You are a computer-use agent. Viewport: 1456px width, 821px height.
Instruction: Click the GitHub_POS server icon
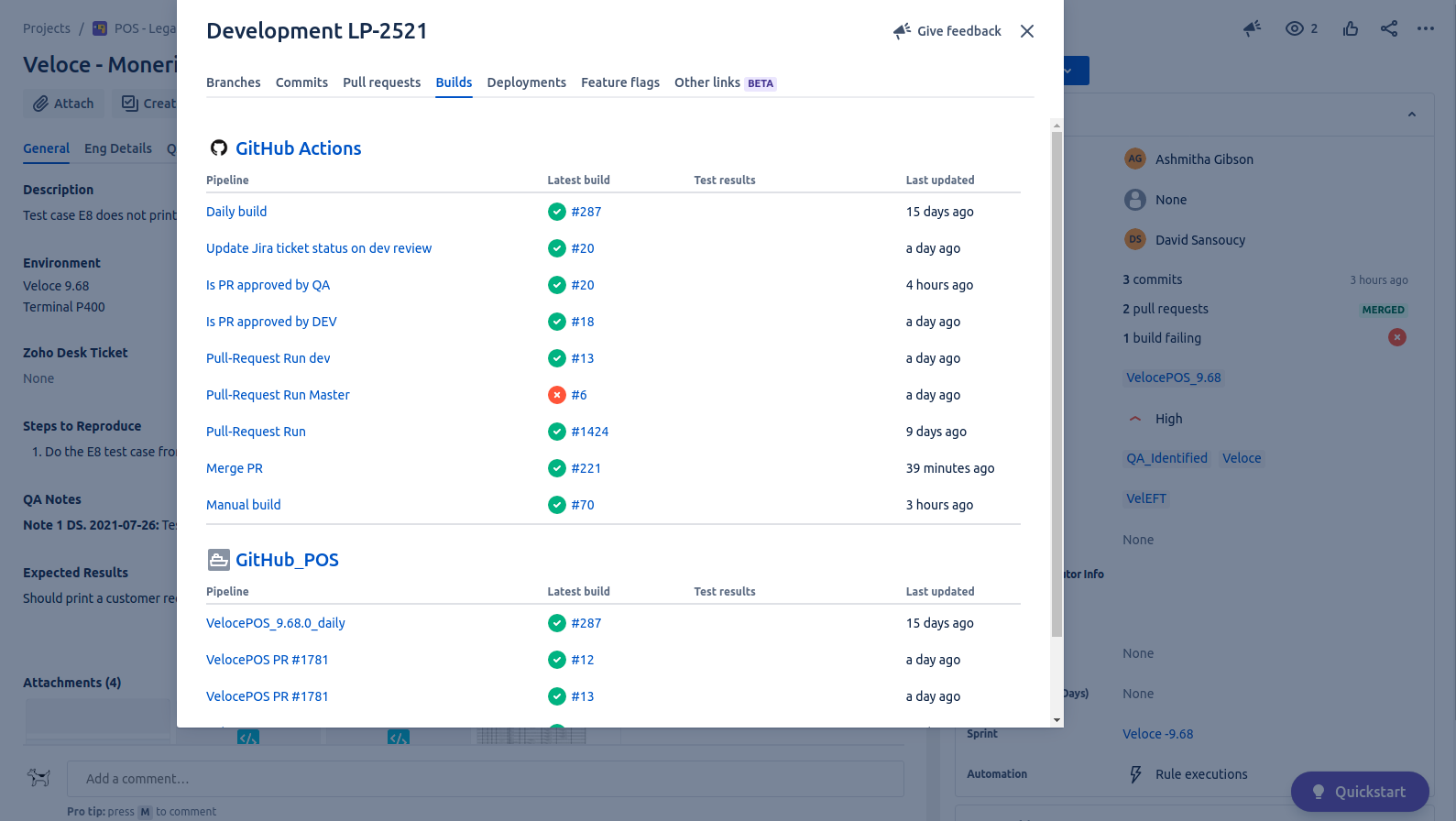(x=219, y=560)
